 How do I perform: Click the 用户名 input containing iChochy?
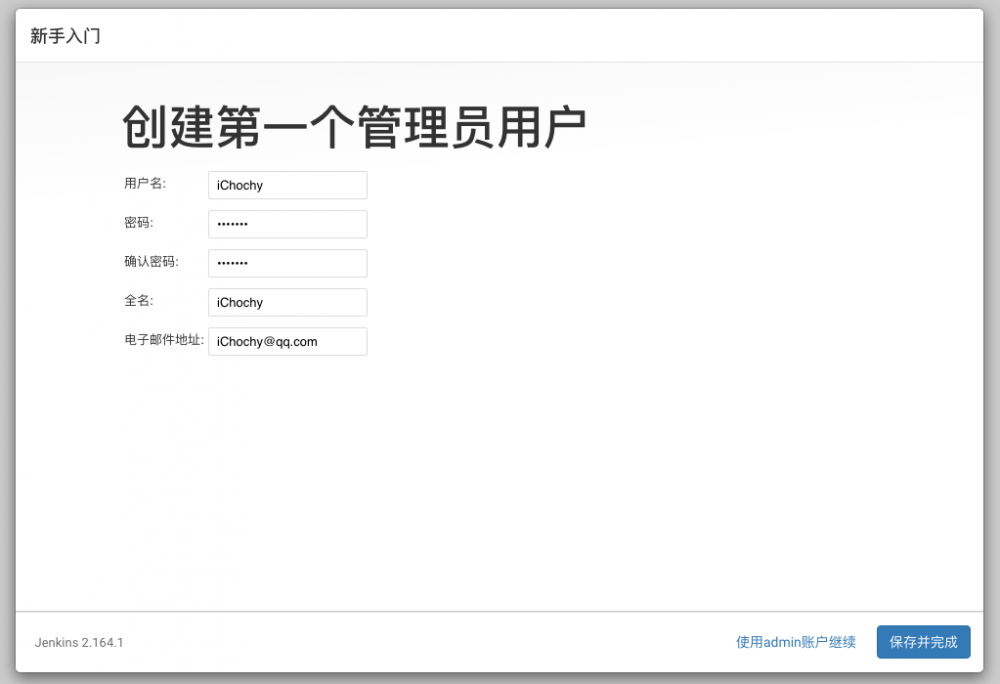coord(287,184)
